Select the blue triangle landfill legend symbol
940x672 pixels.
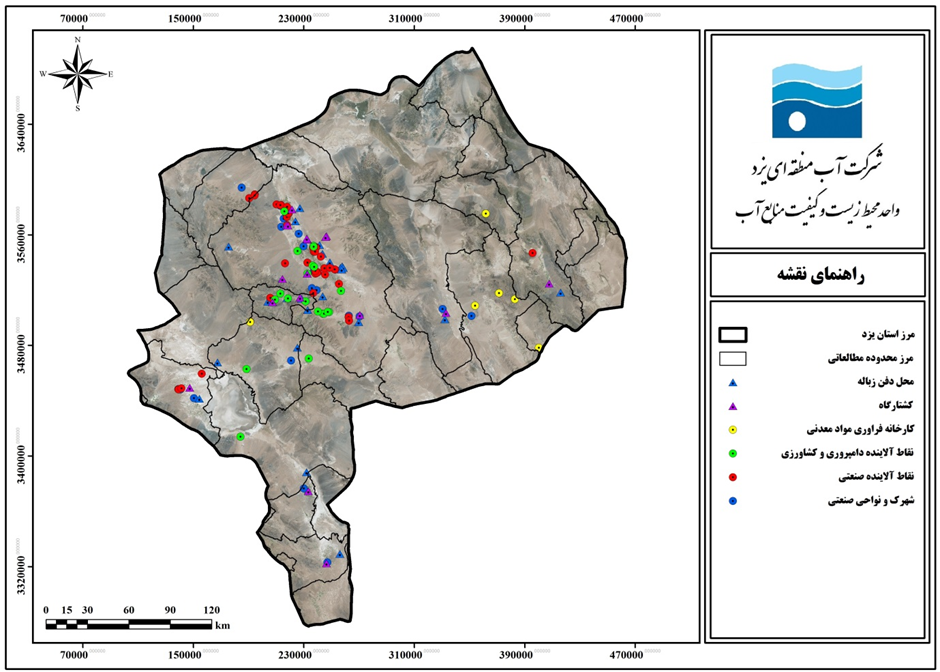(x=732, y=382)
